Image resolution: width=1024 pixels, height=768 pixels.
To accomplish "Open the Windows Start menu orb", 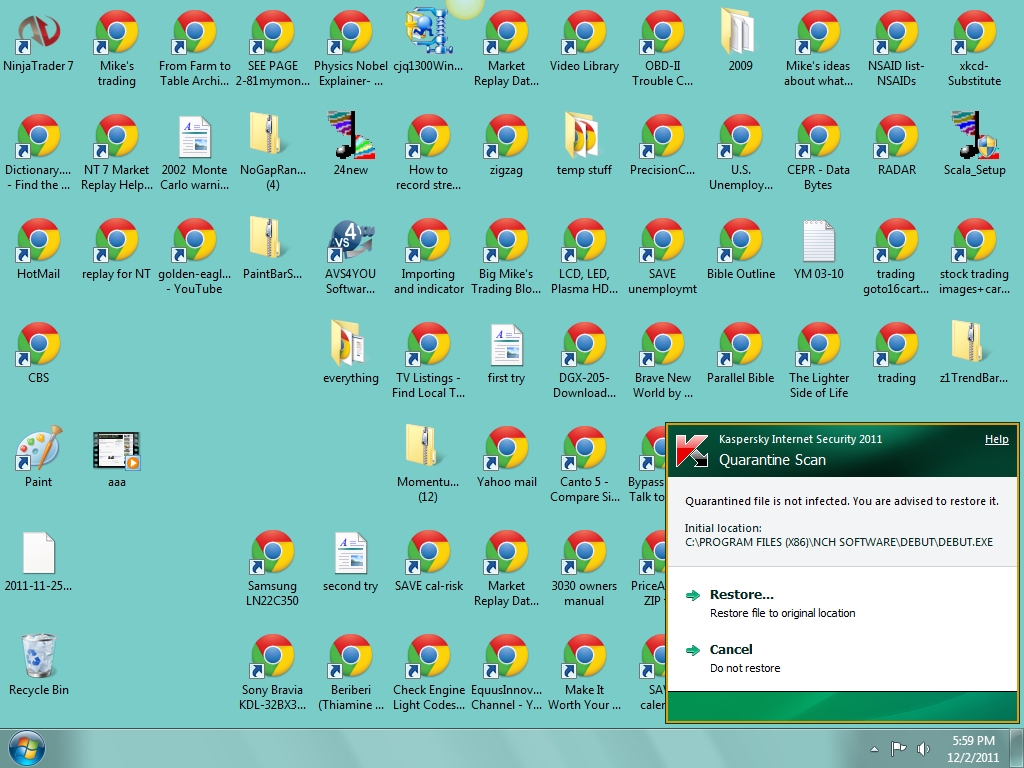I will (27, 748).
